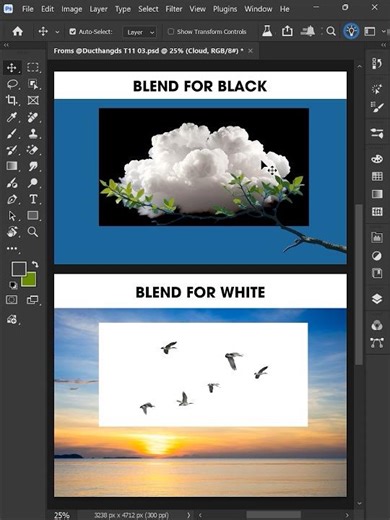Open the Discover lightbulb panel
This screenshot has width=390, height=520.
[x=351, y=31]
